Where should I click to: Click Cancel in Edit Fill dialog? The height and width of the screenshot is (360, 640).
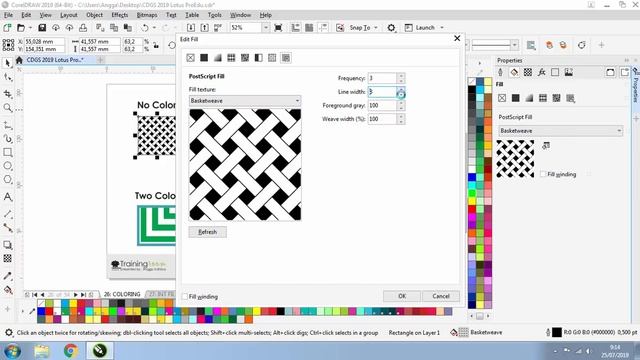(x=441, y=296)
